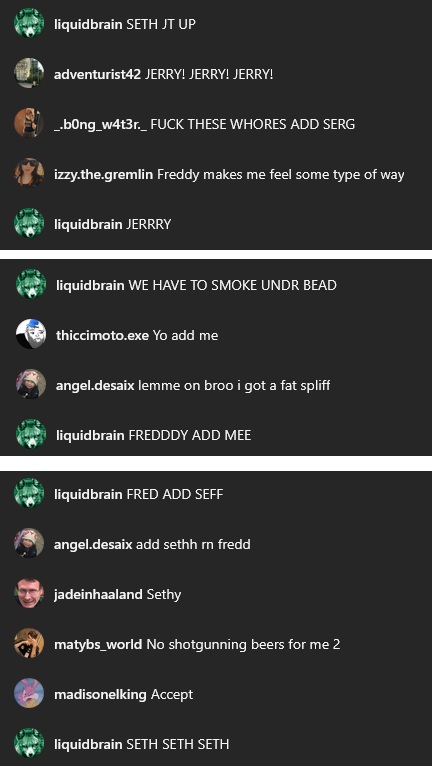
Task: Open liquidbrain avatar next to SETH SETH SETH
Action: click(29, 743)
